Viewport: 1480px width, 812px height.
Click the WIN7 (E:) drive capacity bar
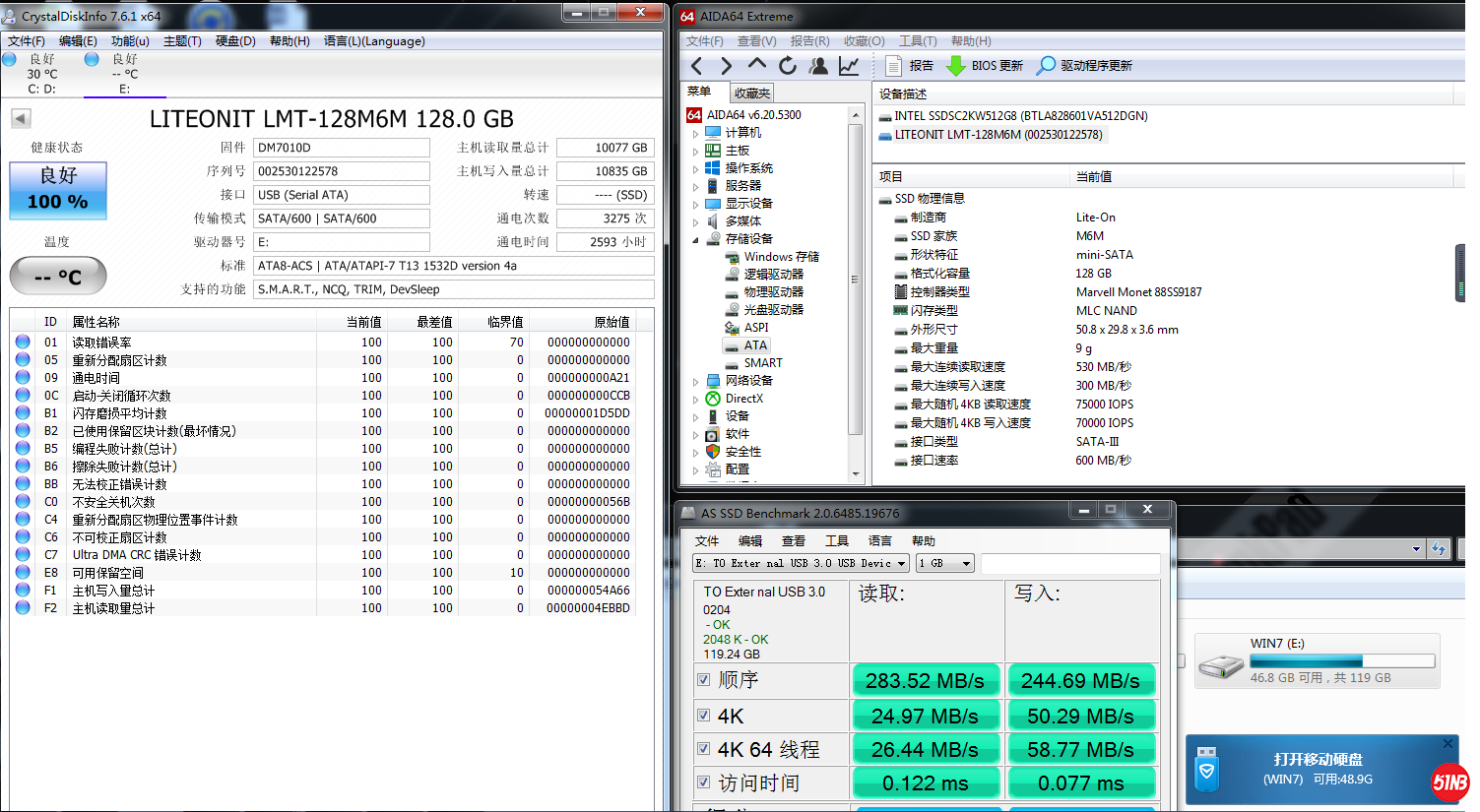pyautogui.click(x=1341, y=661)
